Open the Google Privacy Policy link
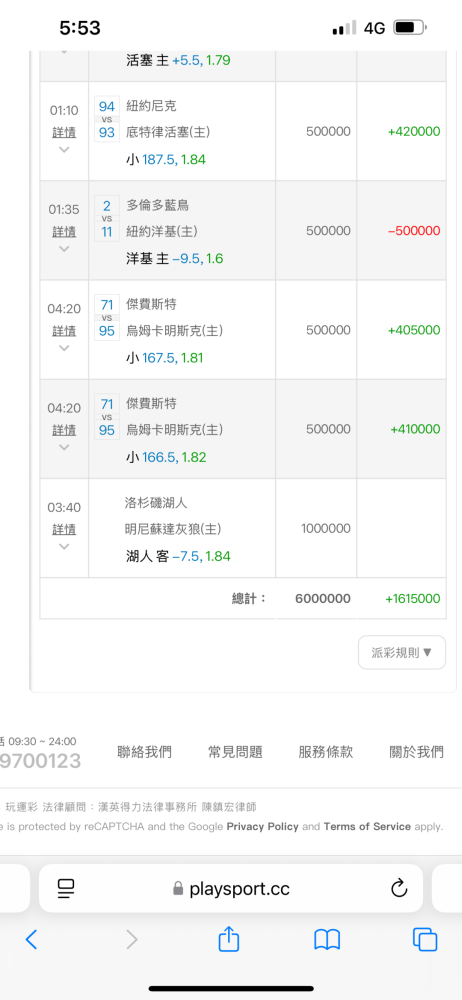462x1000 pixels. point(262,827)
